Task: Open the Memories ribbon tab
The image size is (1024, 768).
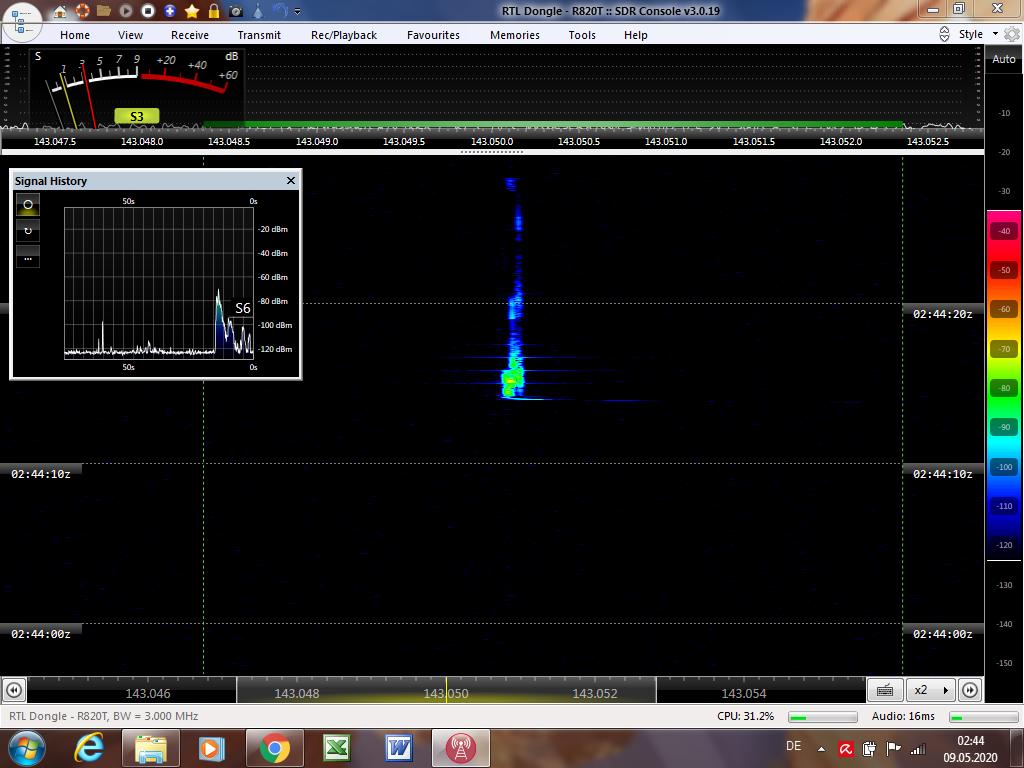Action: pyautogui.click(x=515, y=35)
